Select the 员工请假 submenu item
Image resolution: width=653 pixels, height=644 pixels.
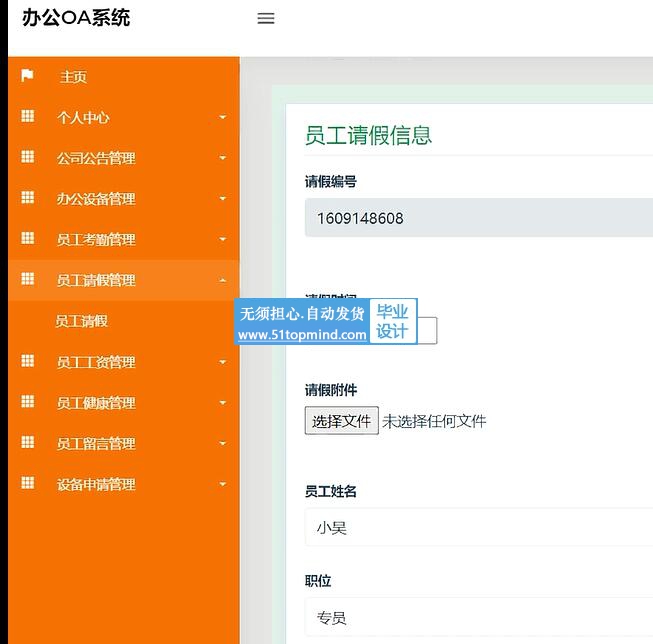coord(81,321)
